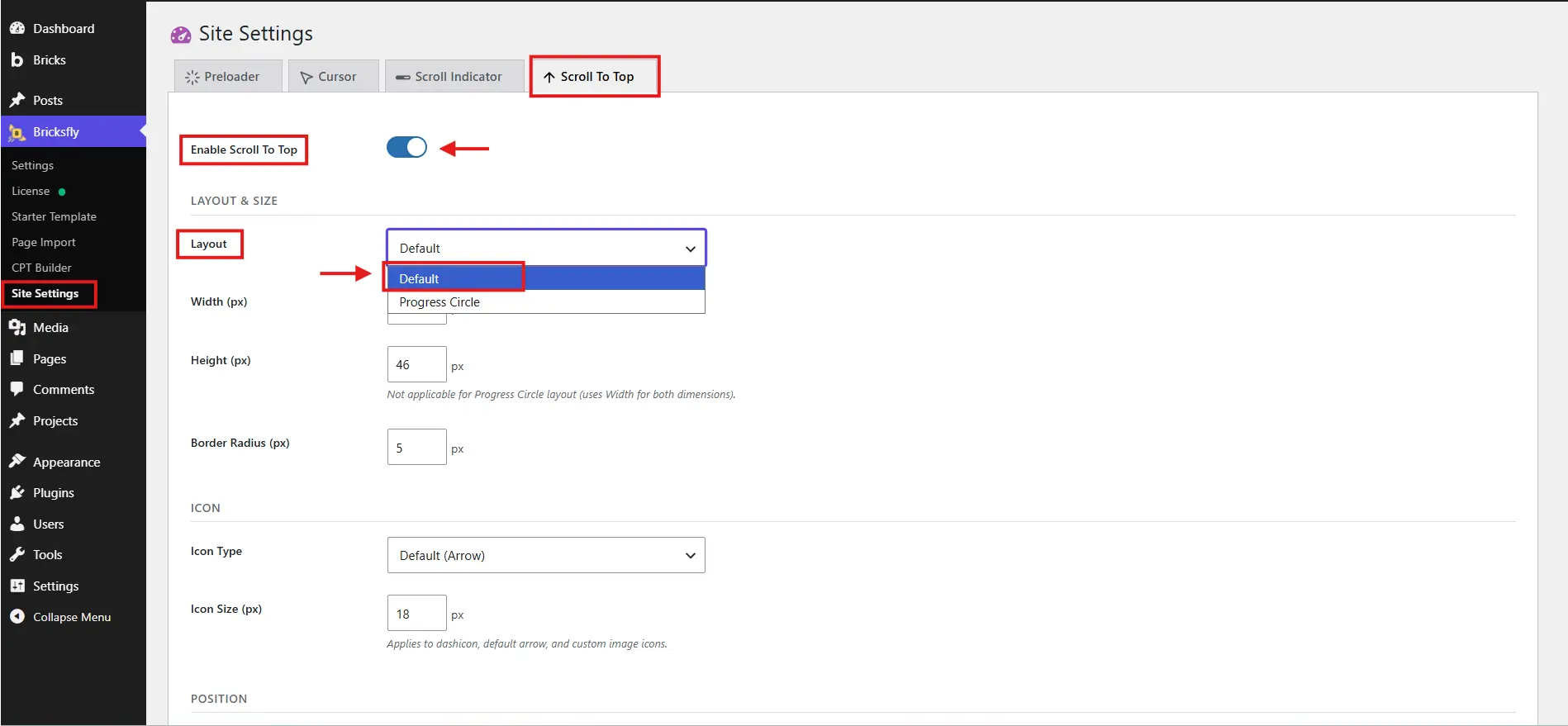Viewport: 1568px width, 726px height.
Task: Click Collapse Menu
Action: tap(73, 616)
